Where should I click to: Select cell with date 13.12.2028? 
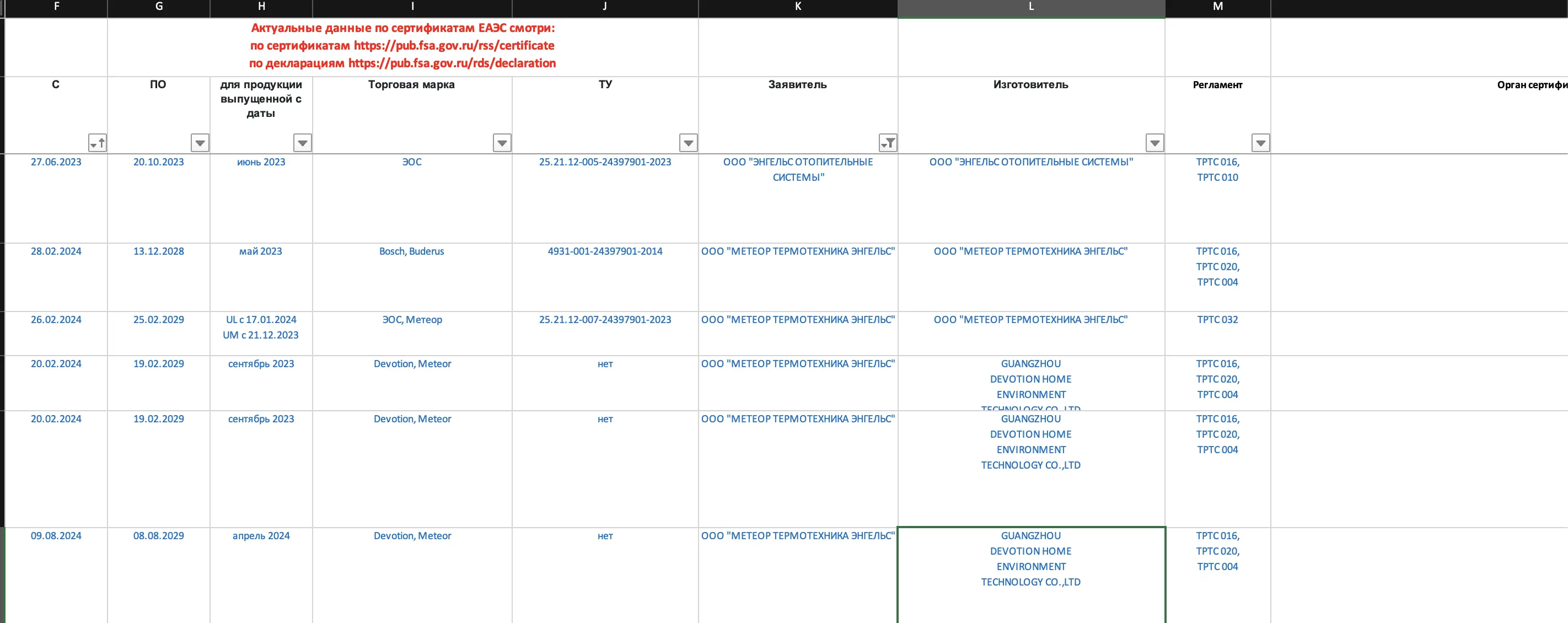coord(159,277)
